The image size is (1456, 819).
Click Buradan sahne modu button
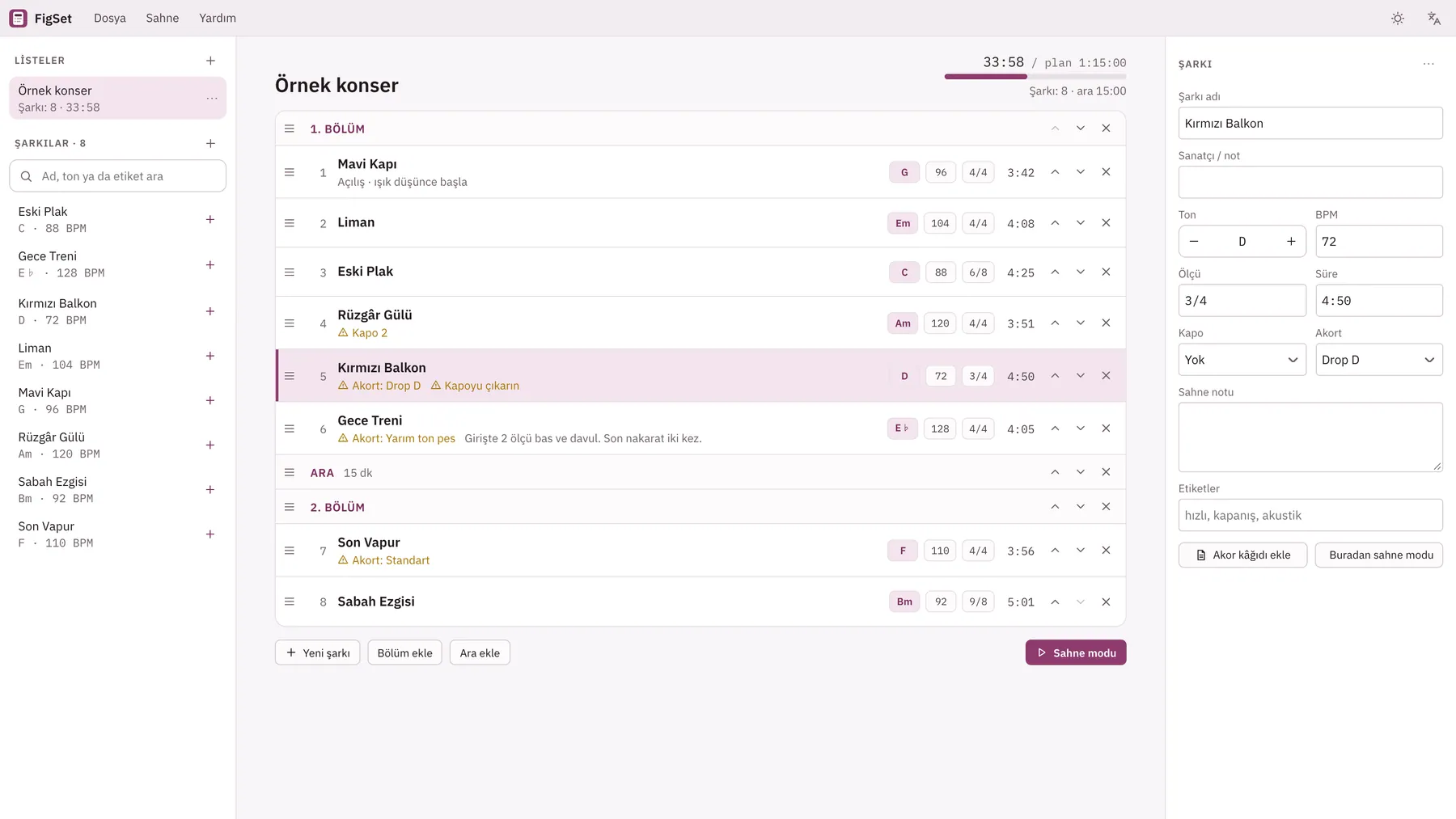pyautogui.click(x=1379, y=555)
